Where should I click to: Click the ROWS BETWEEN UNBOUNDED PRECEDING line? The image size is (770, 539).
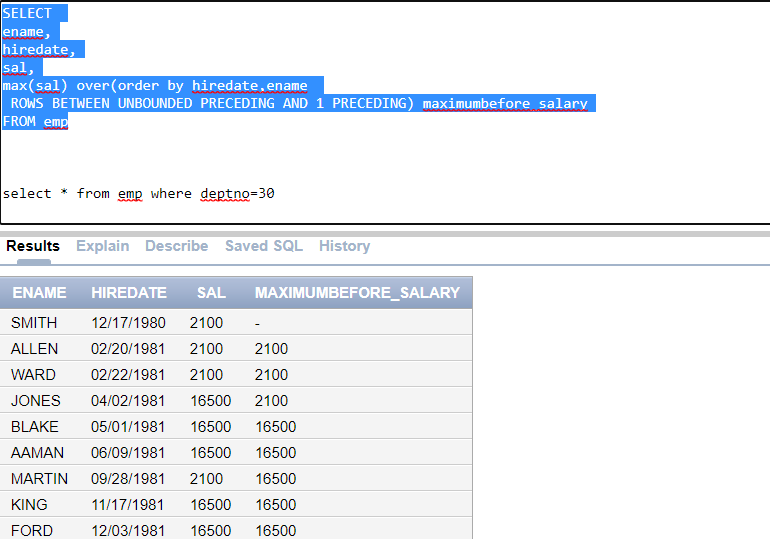tap(299, 104)
